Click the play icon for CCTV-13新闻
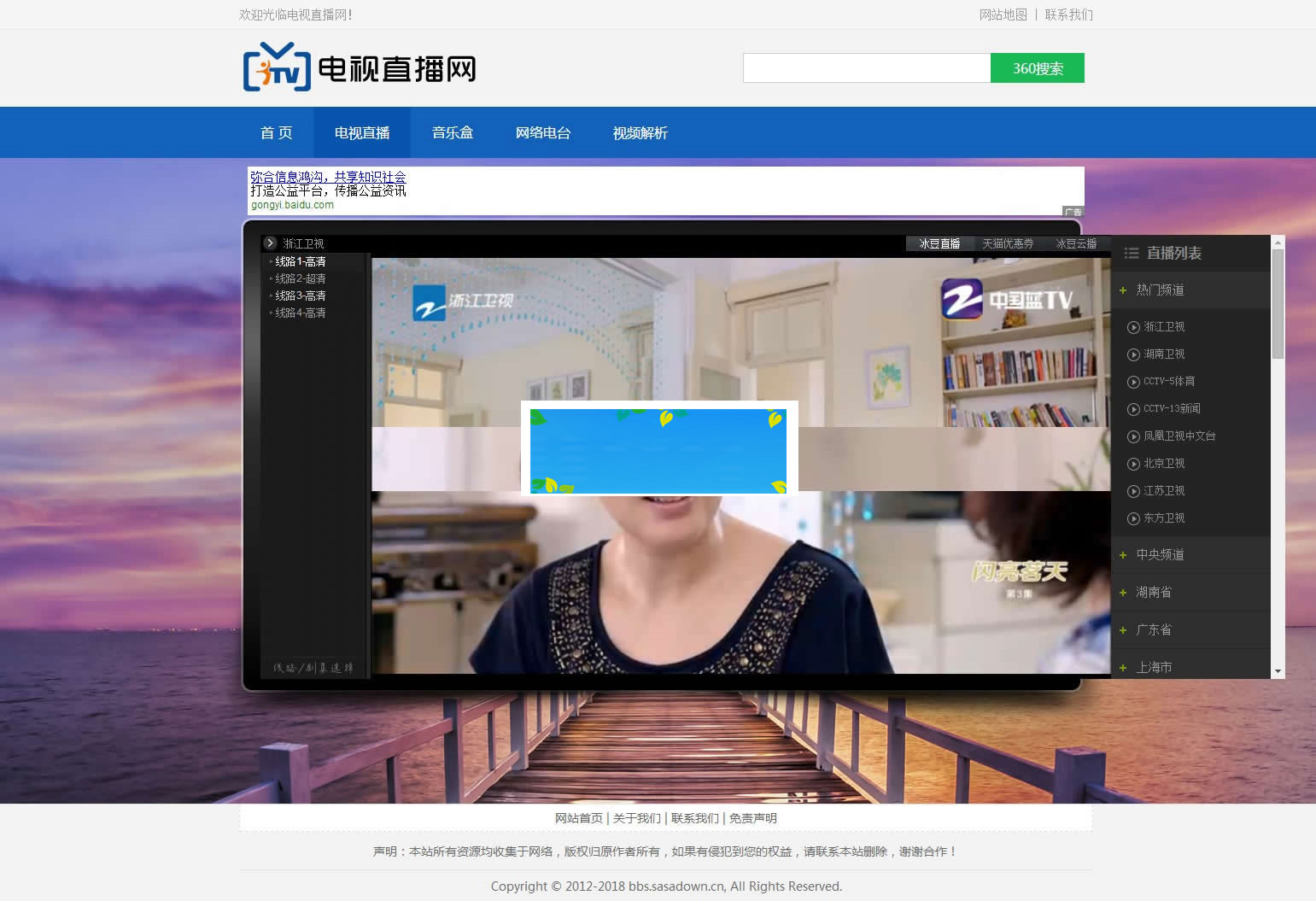The height and width of the screenshot is (901, 1316). (x=1133, y=408)
